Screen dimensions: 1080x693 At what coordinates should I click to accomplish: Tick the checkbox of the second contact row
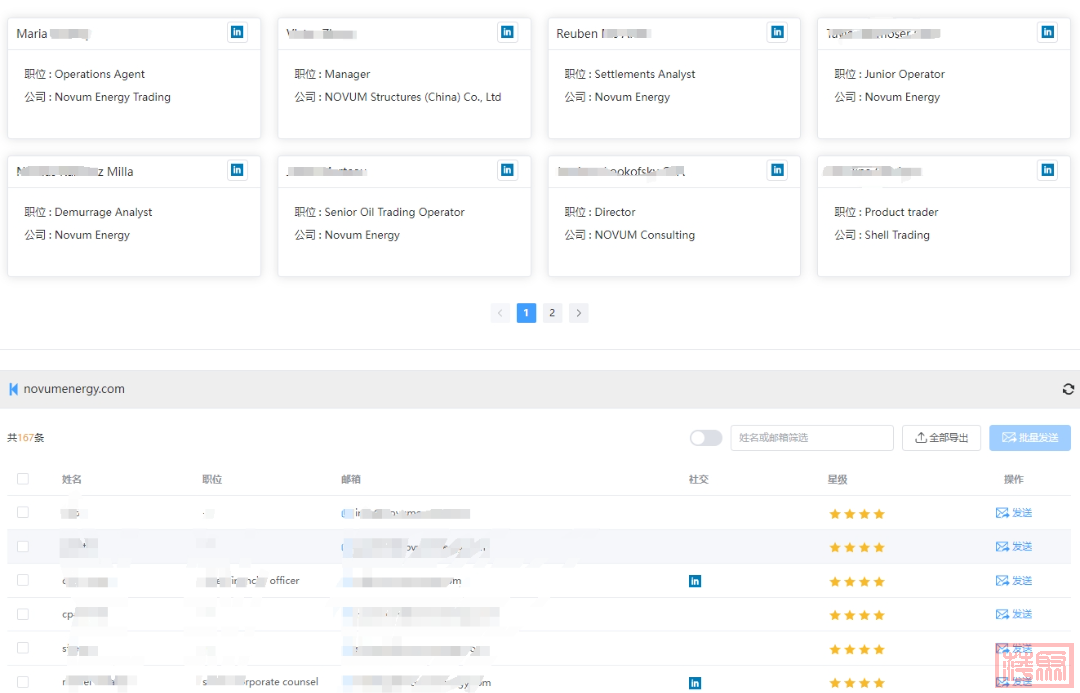23,546
